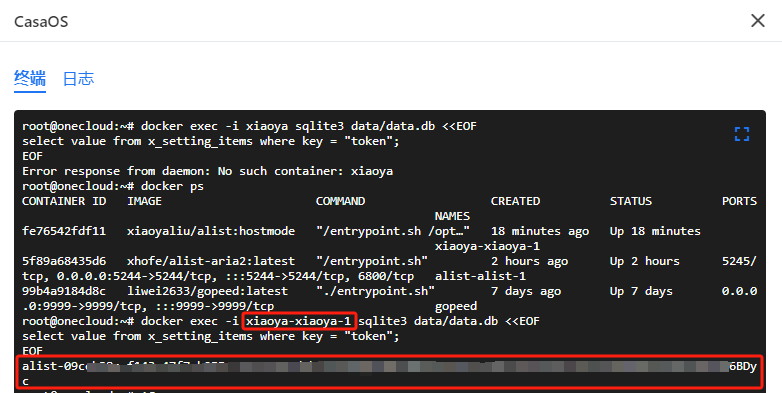Click container name alist-alist-1
Image resolution: width=782 pixels, height=393 pixels.
pos(480,276)
